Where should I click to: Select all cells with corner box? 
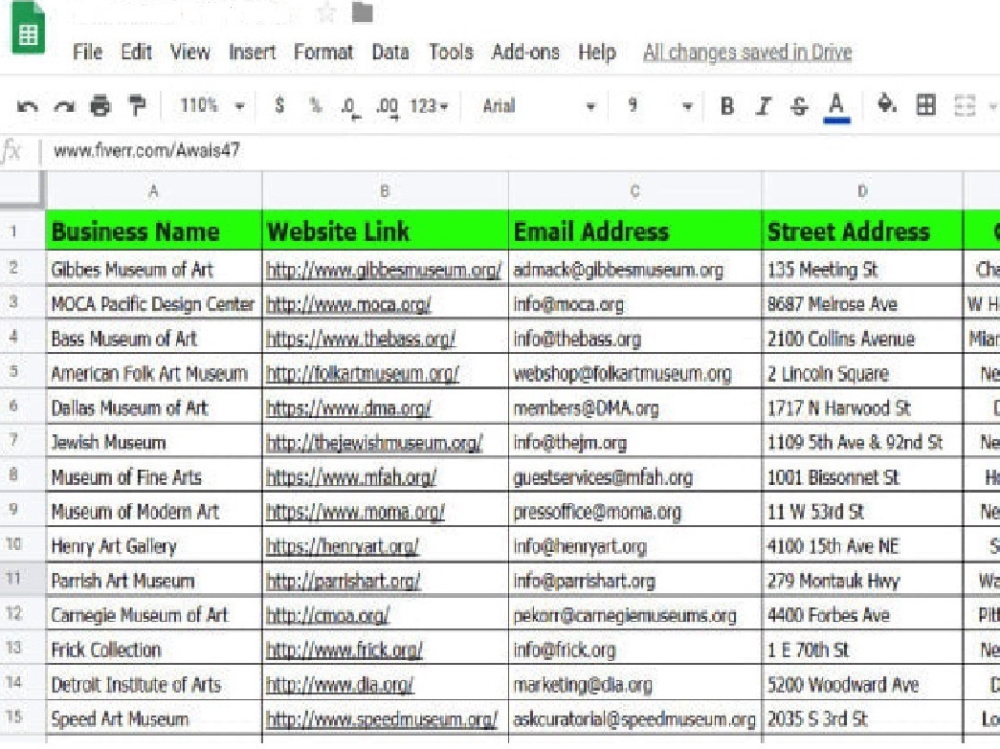(22, 189)
